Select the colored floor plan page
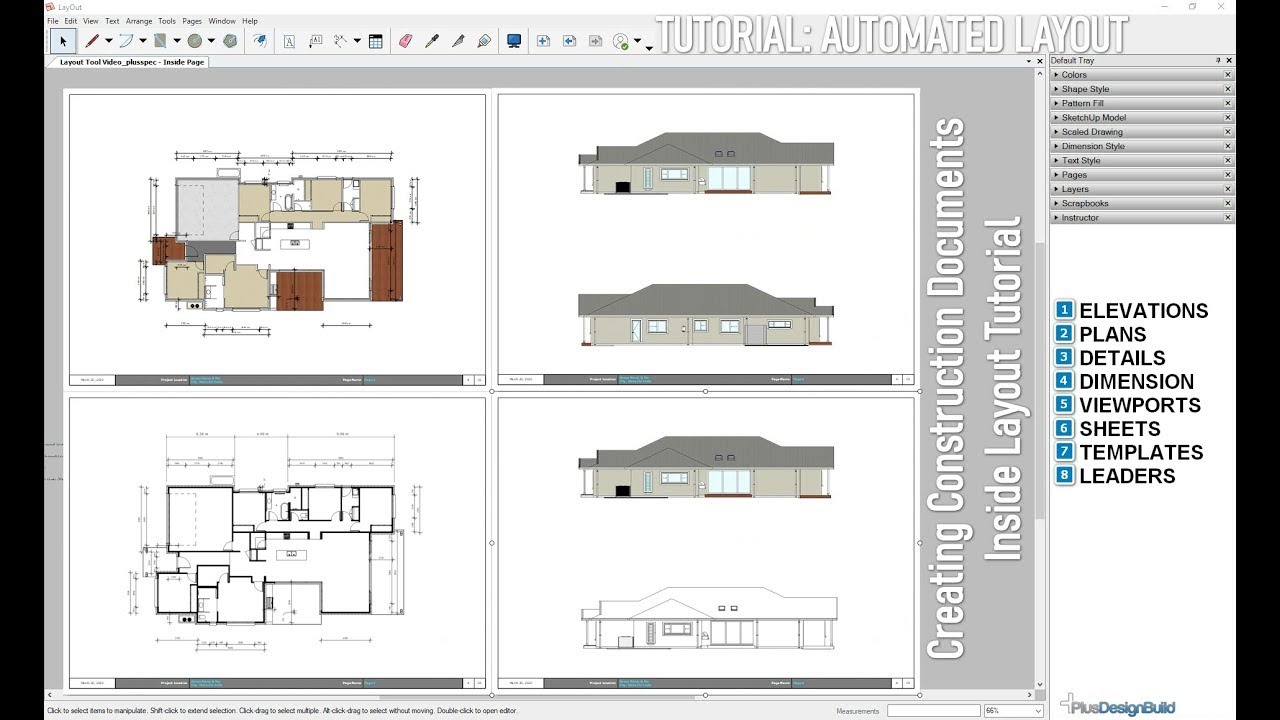The width and height of the screenshot is (1280, 720). pos(277,240)
